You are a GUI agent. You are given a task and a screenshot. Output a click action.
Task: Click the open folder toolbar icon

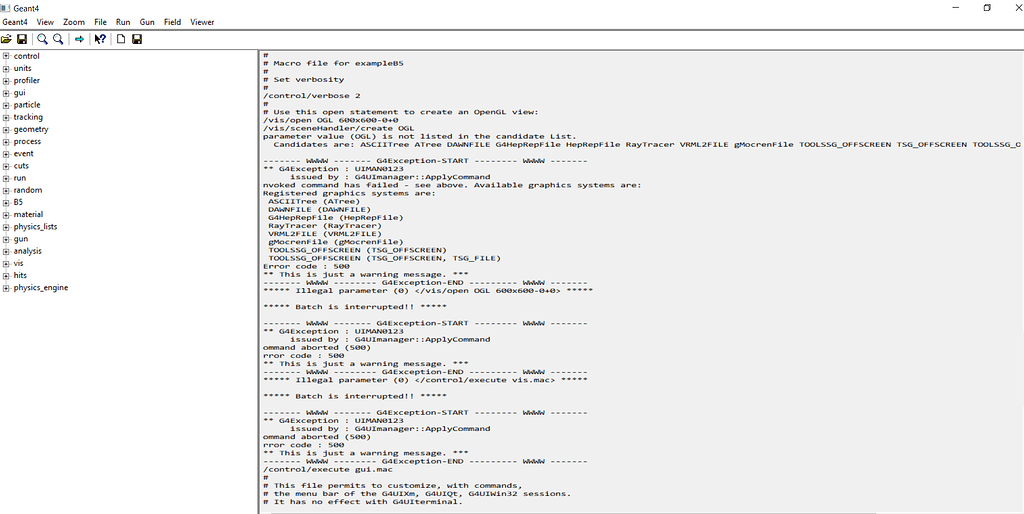pyautogui.click(x=7, y=39)
